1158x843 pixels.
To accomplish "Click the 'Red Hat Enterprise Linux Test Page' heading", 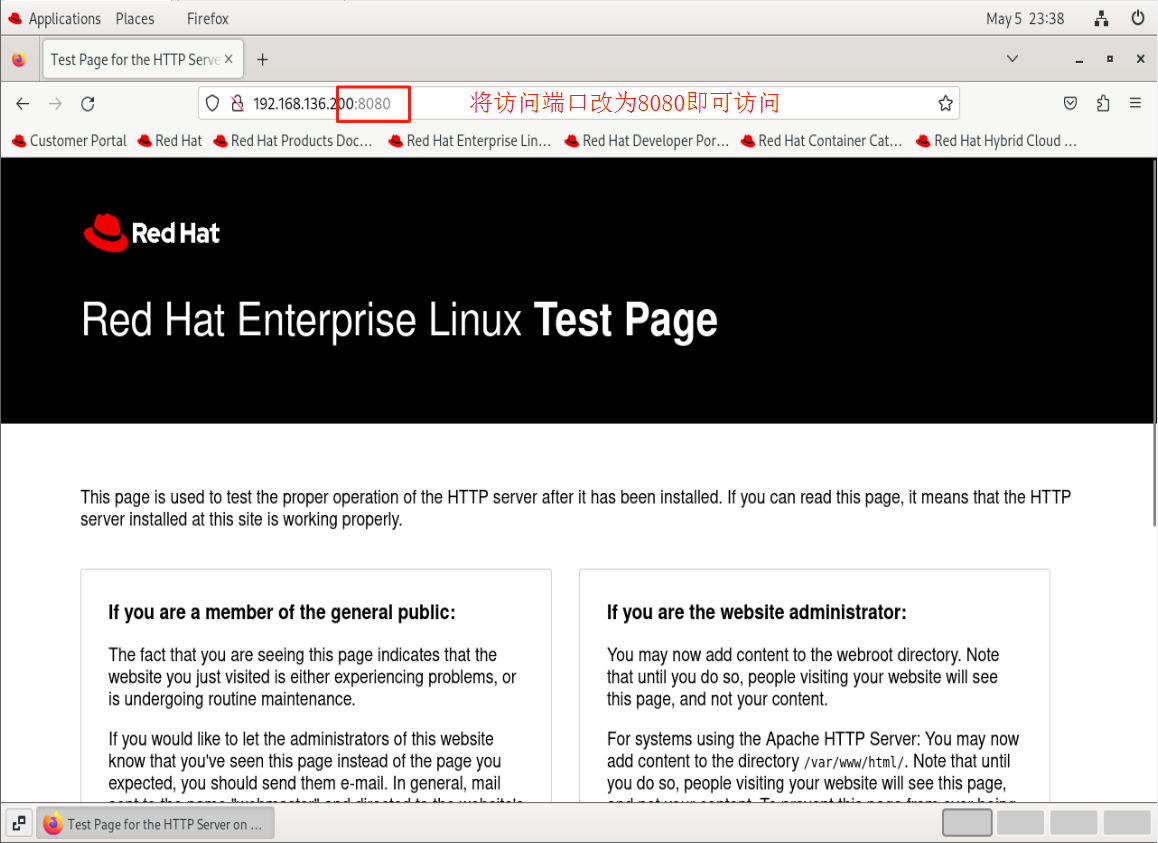I will coord(399,321).
